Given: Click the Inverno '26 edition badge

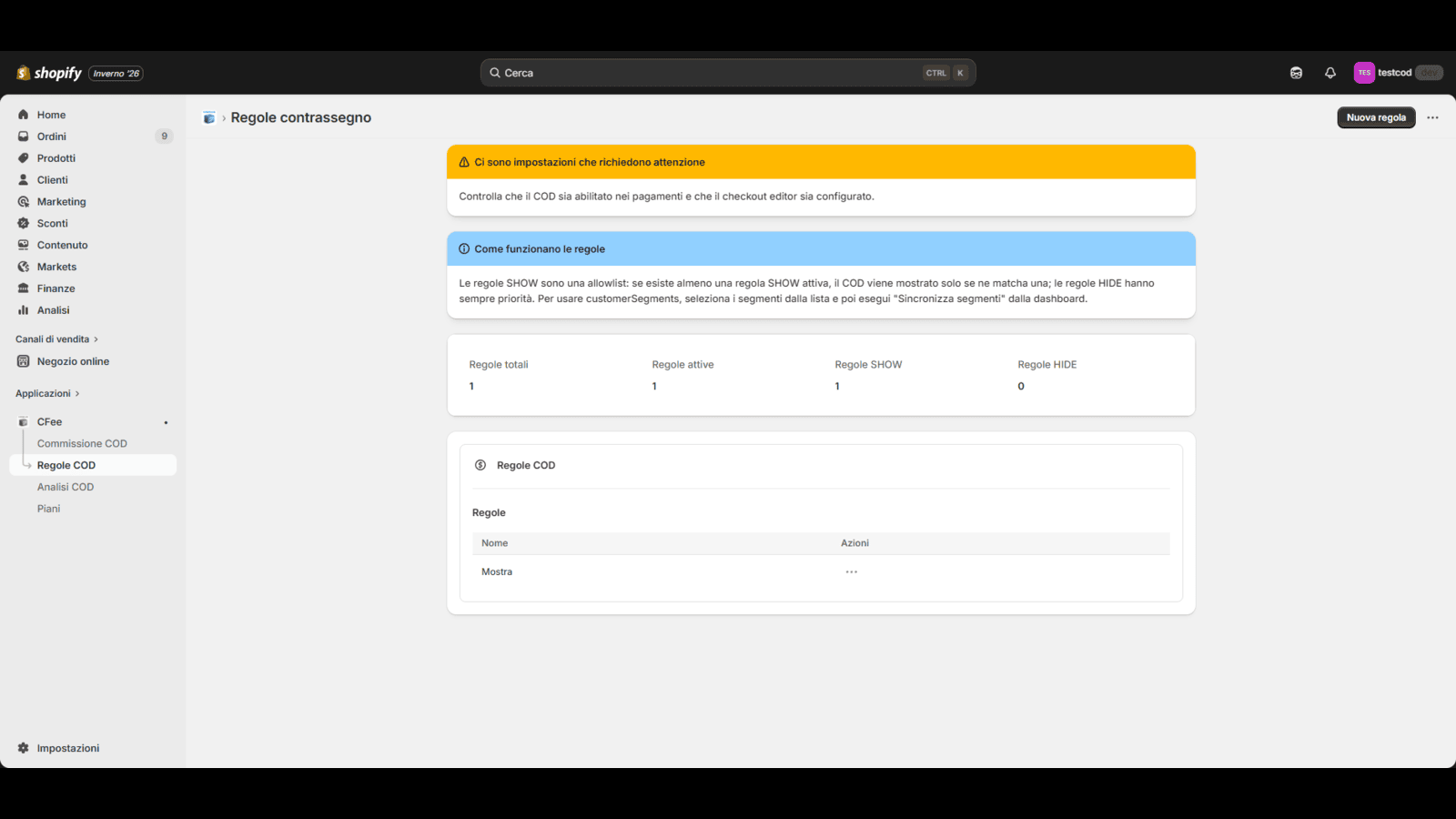Looking at the screenshot, I should click(116, 74).
